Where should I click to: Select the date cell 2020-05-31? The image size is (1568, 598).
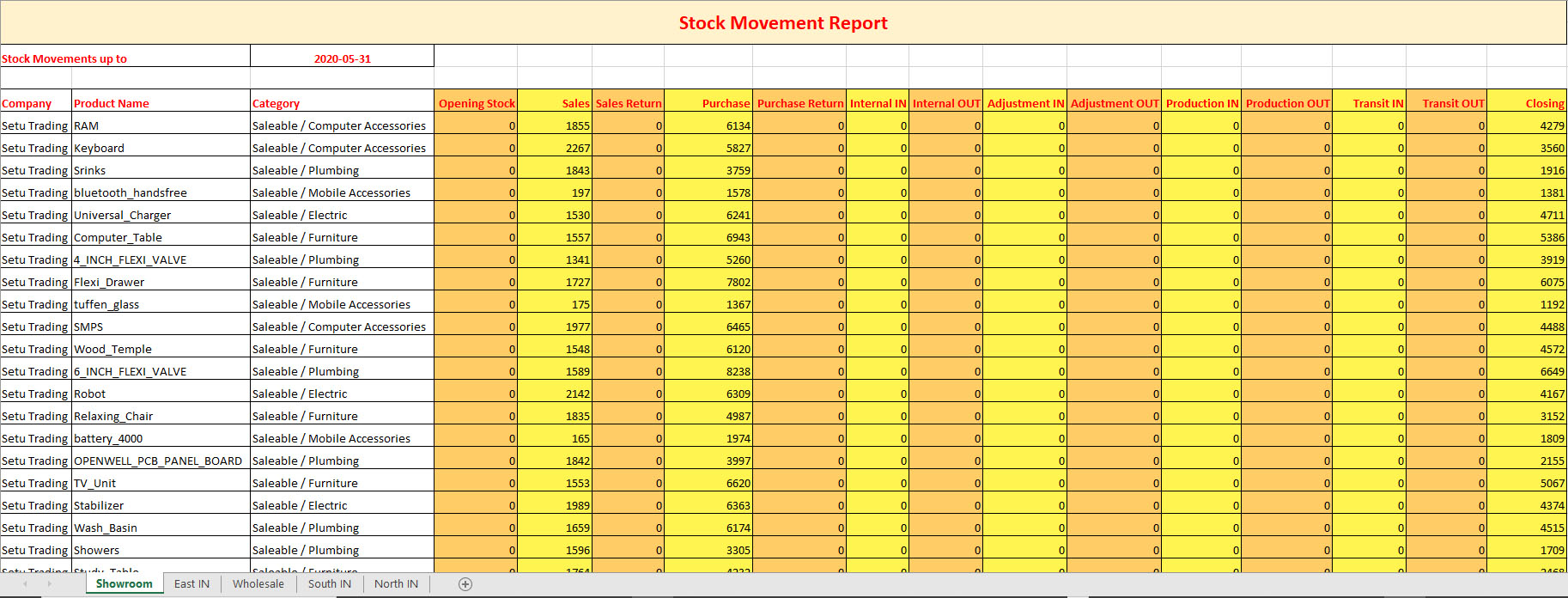pos(342,56)
